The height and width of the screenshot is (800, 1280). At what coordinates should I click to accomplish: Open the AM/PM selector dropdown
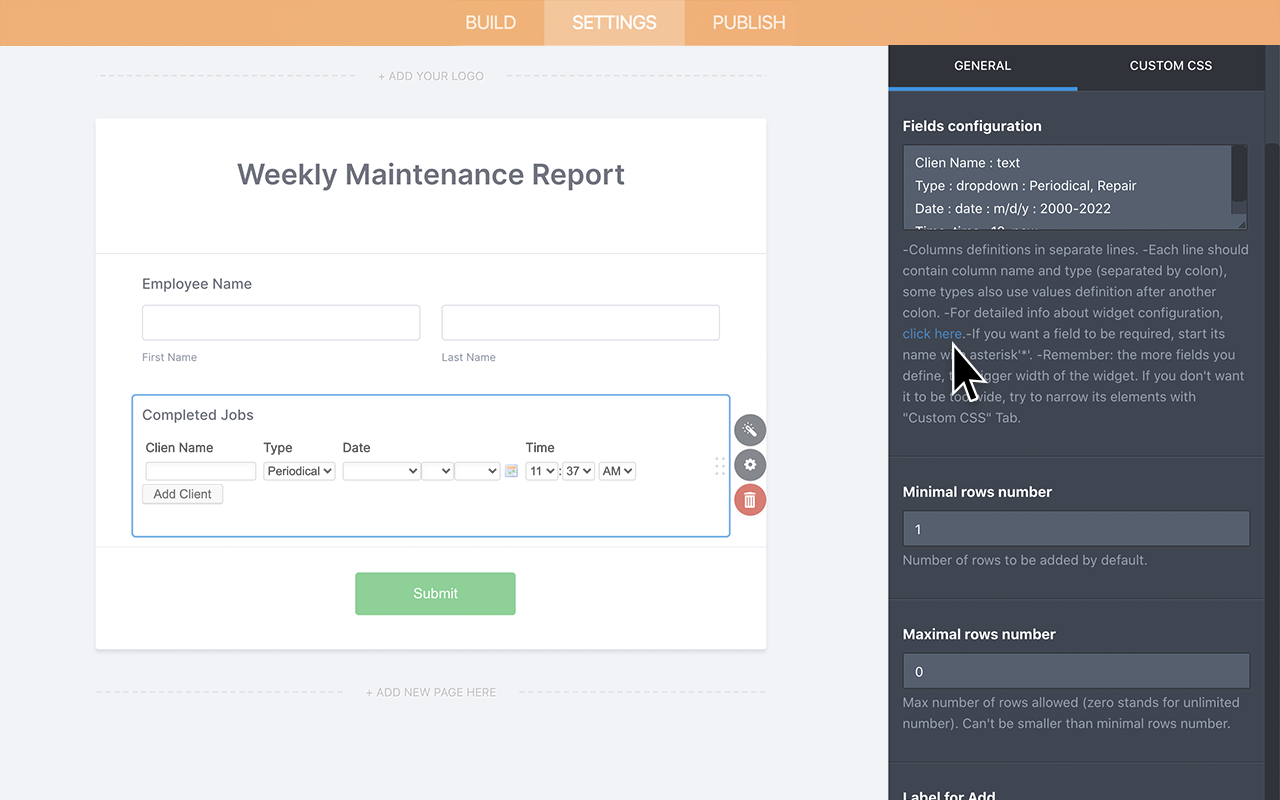tap(617, 470)
